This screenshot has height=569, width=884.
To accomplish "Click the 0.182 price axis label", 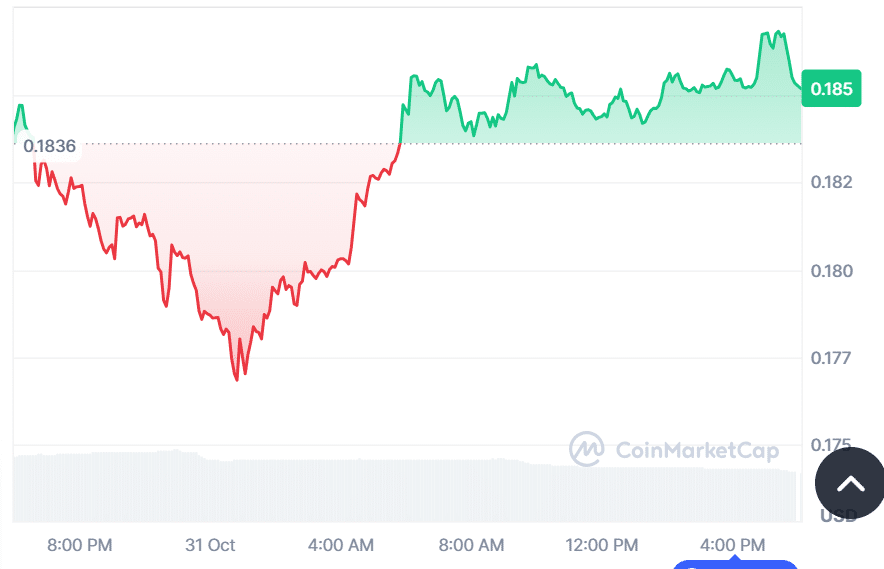I will (831, 182).
